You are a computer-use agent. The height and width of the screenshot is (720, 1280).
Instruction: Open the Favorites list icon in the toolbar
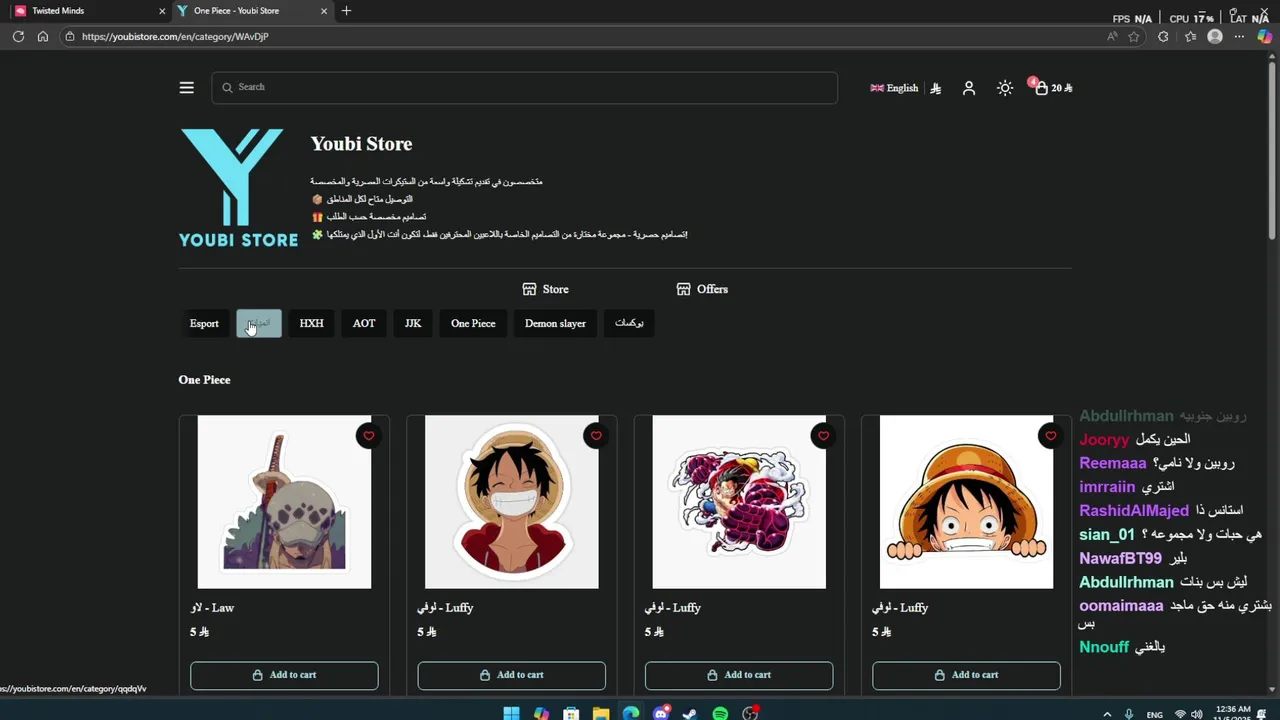tap(1190, 37)
